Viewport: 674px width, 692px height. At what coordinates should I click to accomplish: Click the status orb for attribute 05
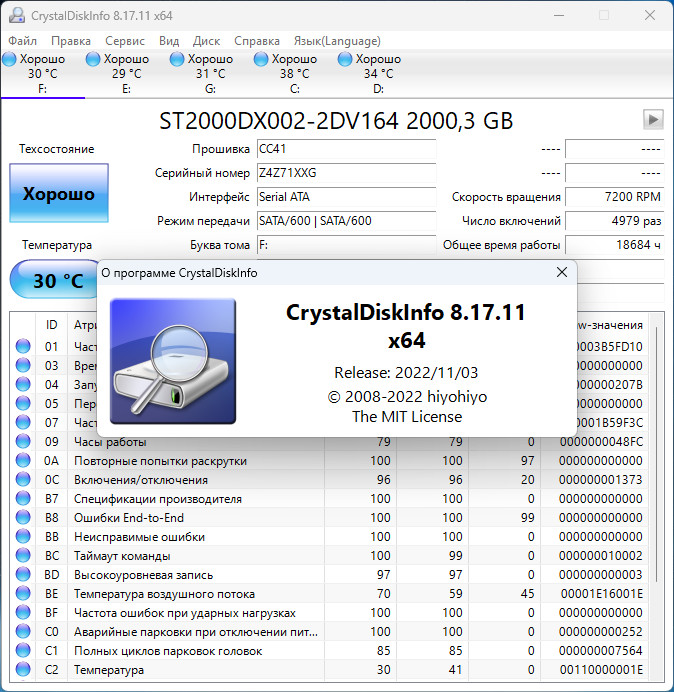point(23,403)
